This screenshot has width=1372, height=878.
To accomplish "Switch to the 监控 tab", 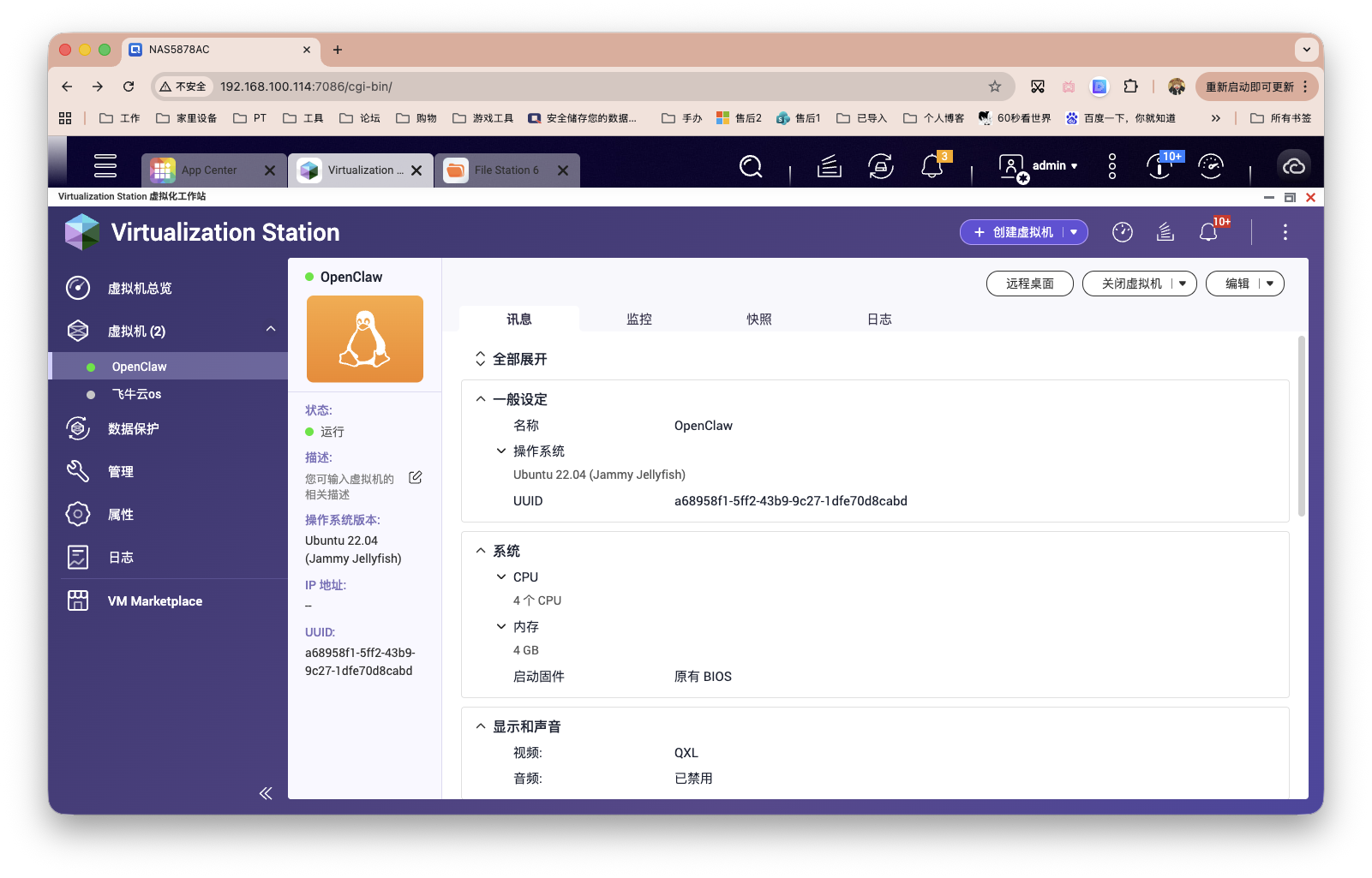I will pos(640,319).
